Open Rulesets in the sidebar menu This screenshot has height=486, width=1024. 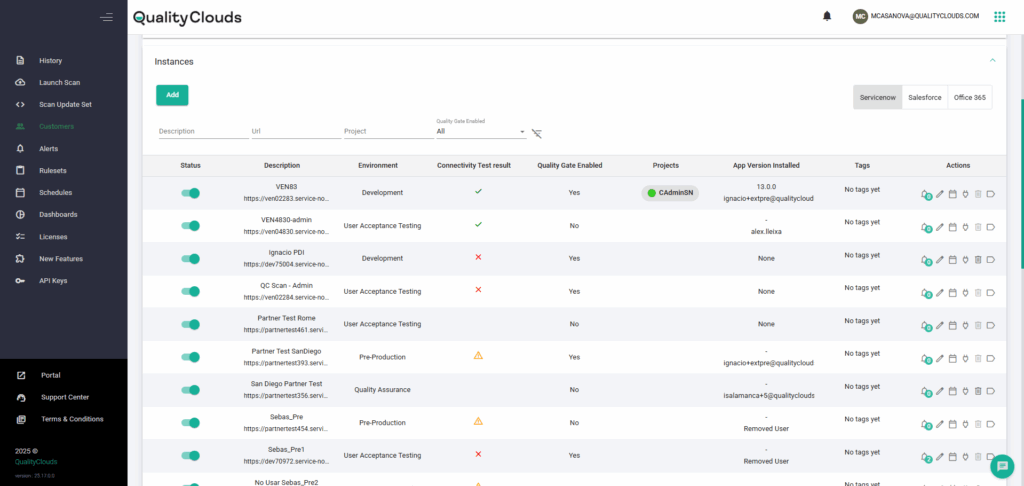click(x=53, y=171)
